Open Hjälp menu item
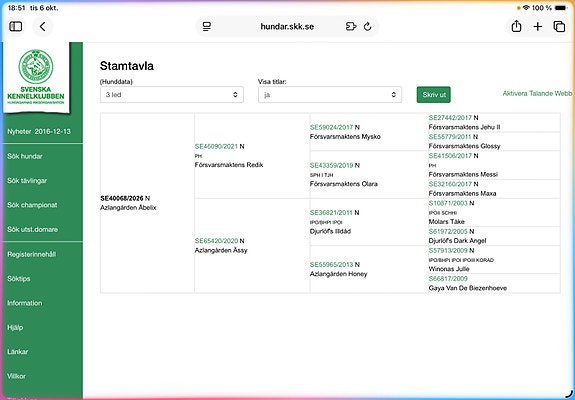The width and height of the screenshot is (575, 400). coord(15,327)
